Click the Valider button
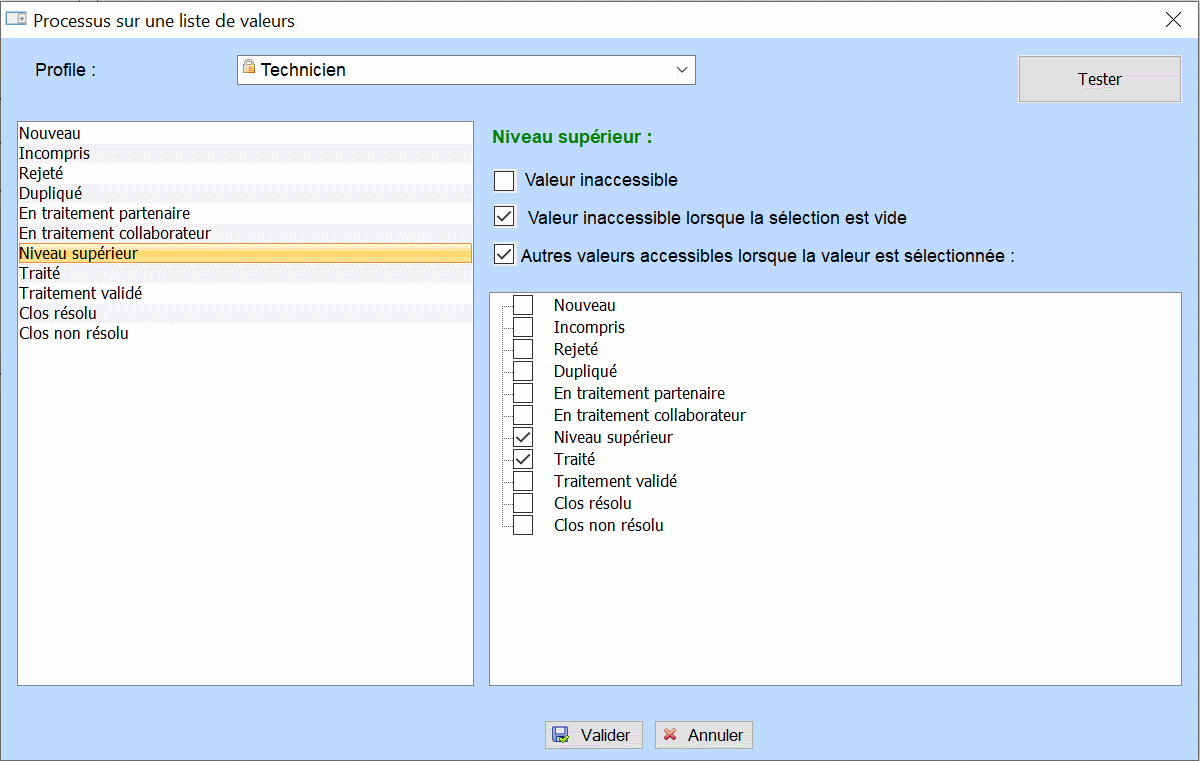1200x761 pixels. pos(594,735)
